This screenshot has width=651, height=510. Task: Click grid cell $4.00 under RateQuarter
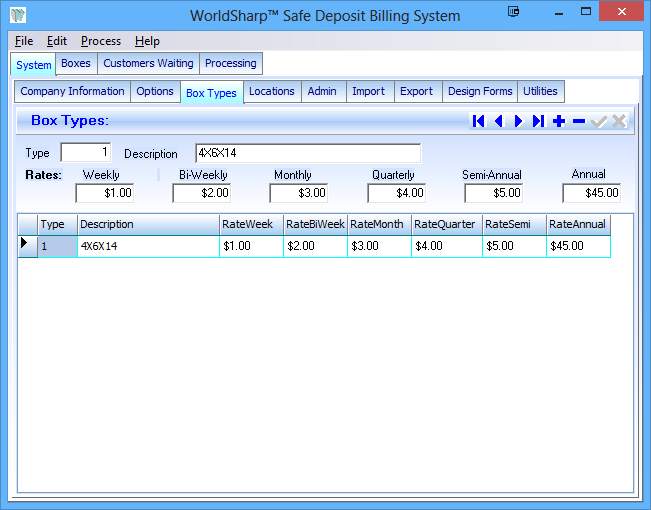coord(447,246)
